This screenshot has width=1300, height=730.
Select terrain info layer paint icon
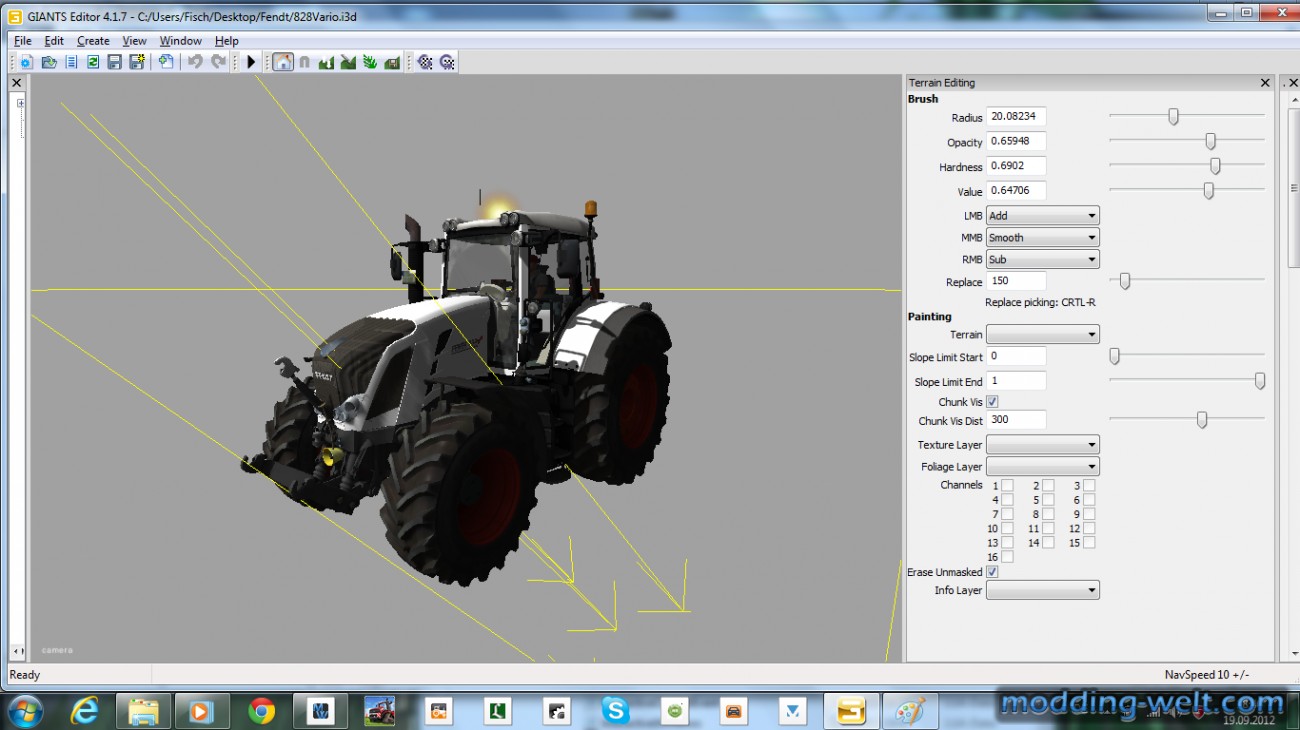(392, 62)
